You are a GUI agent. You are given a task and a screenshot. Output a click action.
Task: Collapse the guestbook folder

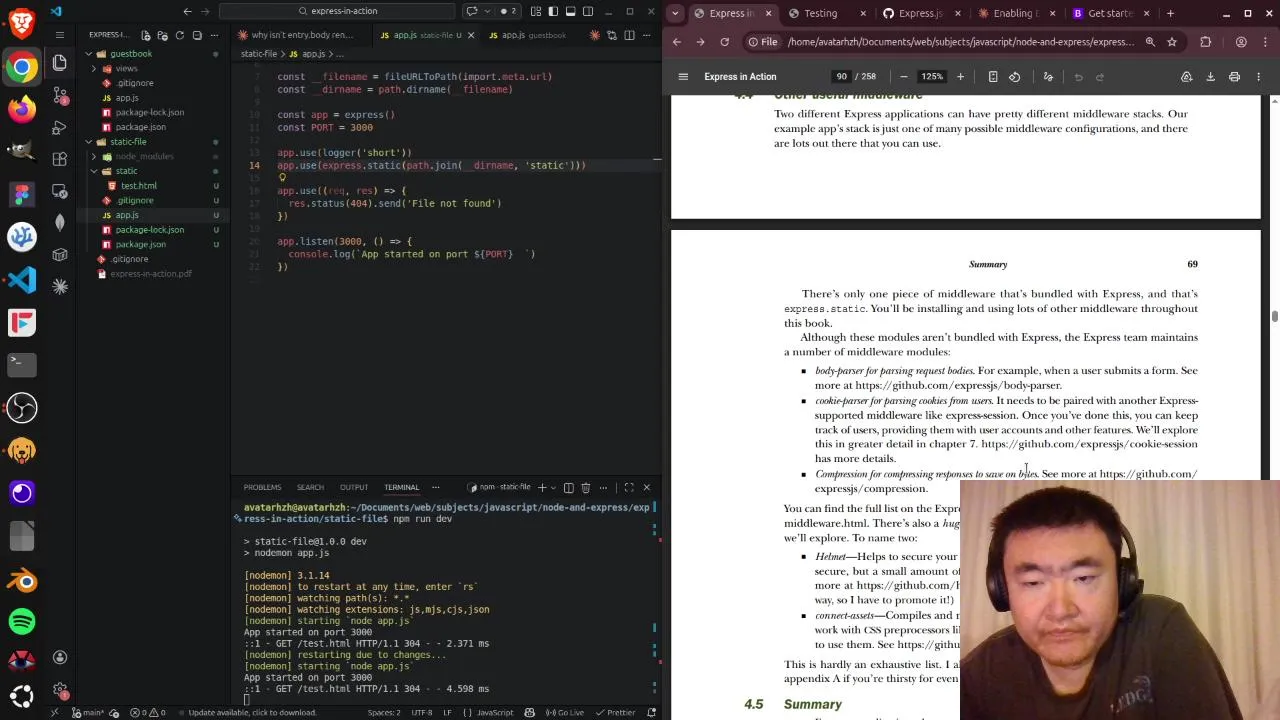130,54
